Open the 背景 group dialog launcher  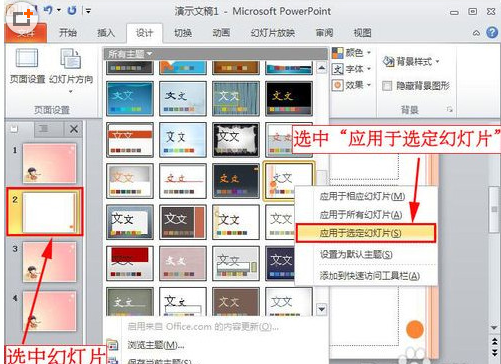click(x=450, y=109)
